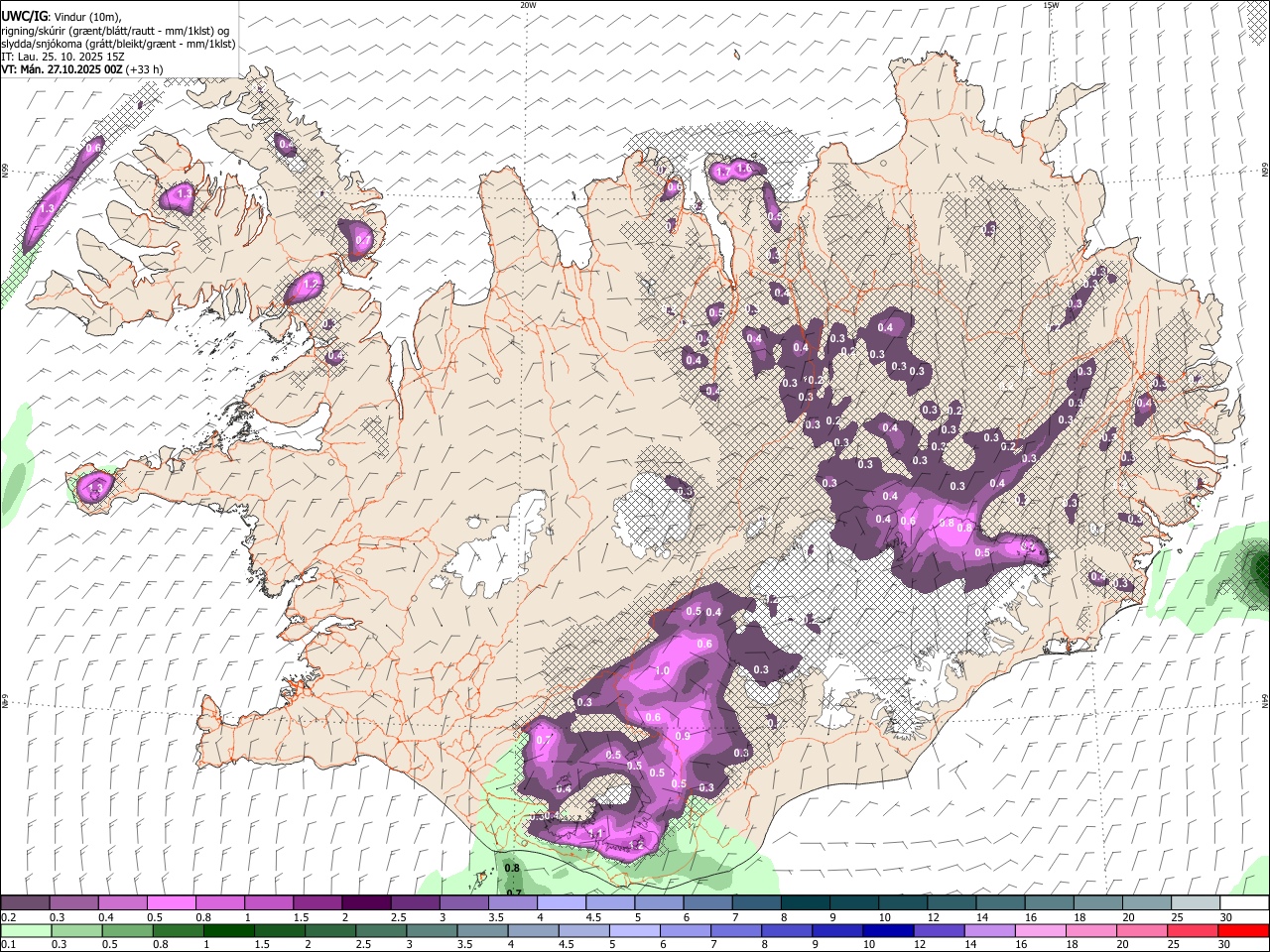
Task: Click the snow legend swatch between 0.2 and 0.3
Action: 25,902
